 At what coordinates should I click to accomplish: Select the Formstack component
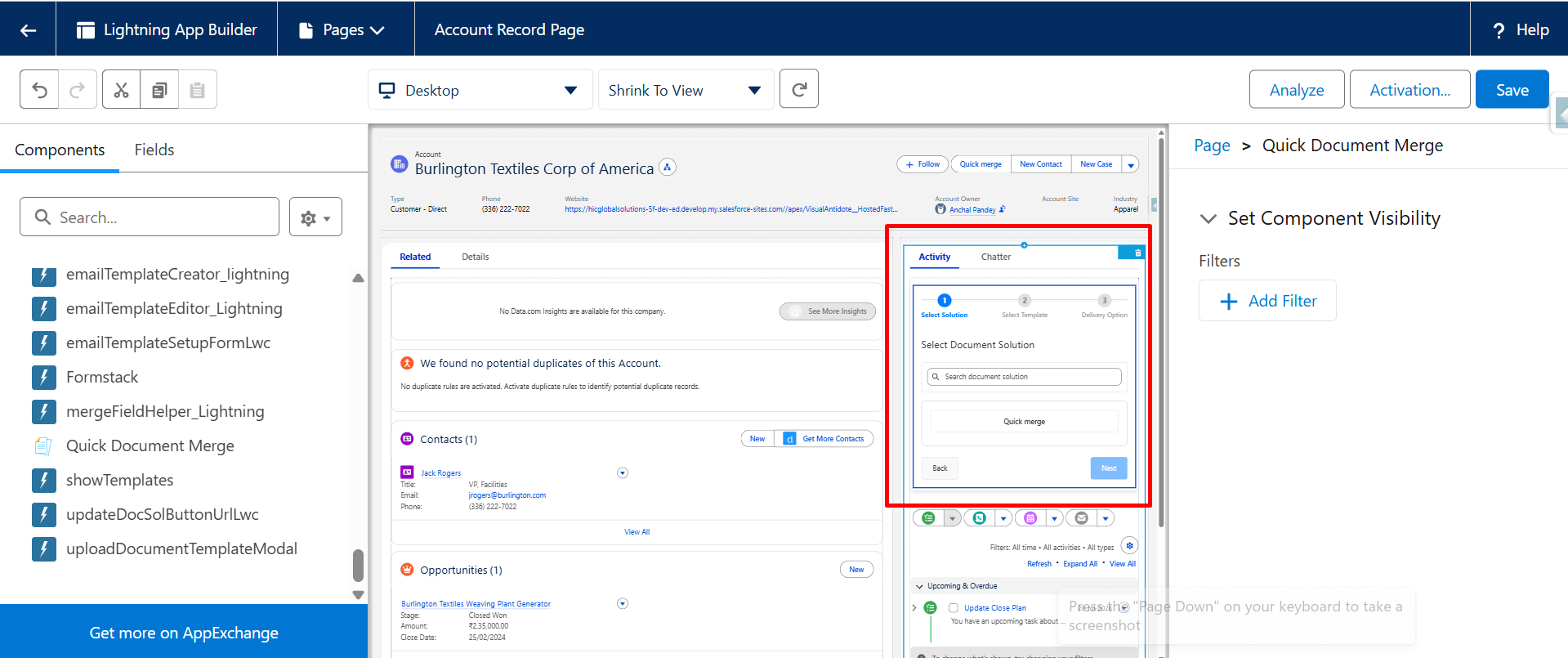point(102,378)
